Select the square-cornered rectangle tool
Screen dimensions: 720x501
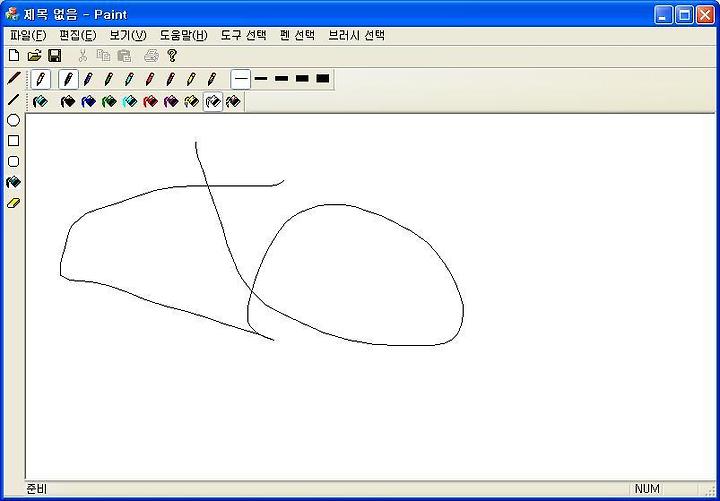coord(14,141)
